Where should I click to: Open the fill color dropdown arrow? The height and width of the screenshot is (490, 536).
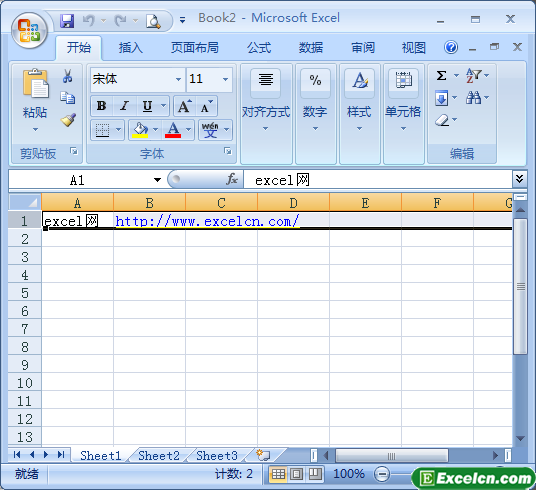point(156,130)
